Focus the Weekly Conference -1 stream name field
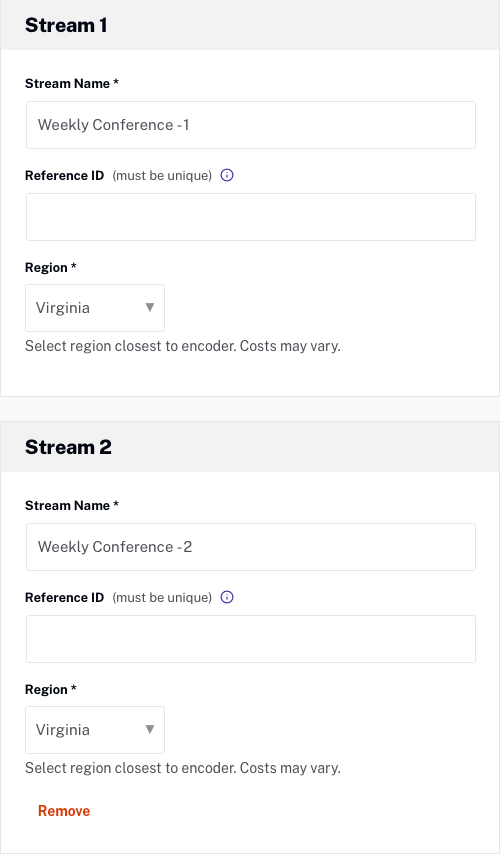500x854 pixels. click(251, 125)
